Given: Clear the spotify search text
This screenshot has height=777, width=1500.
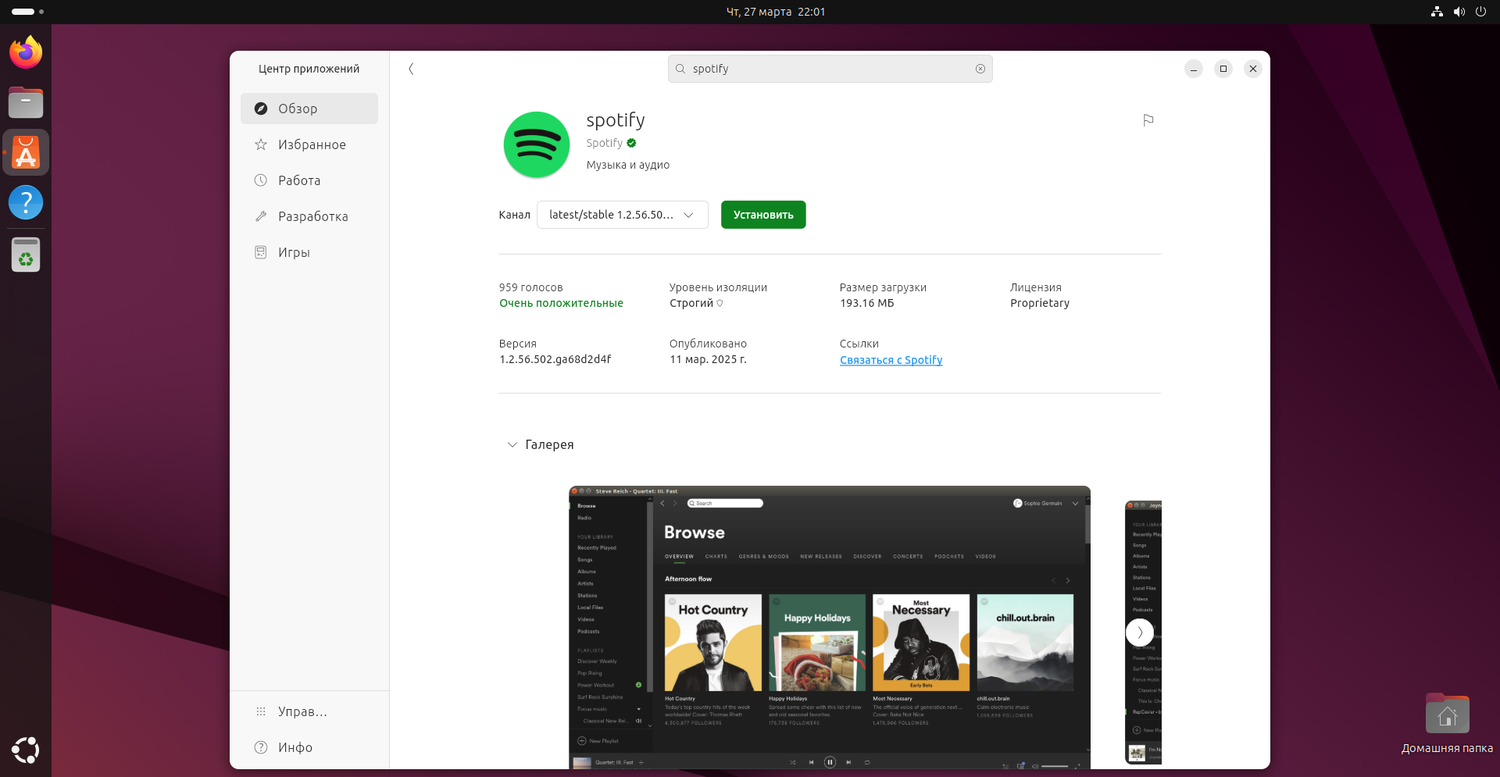Looking at the screenshot, I should tap(980, 69).
